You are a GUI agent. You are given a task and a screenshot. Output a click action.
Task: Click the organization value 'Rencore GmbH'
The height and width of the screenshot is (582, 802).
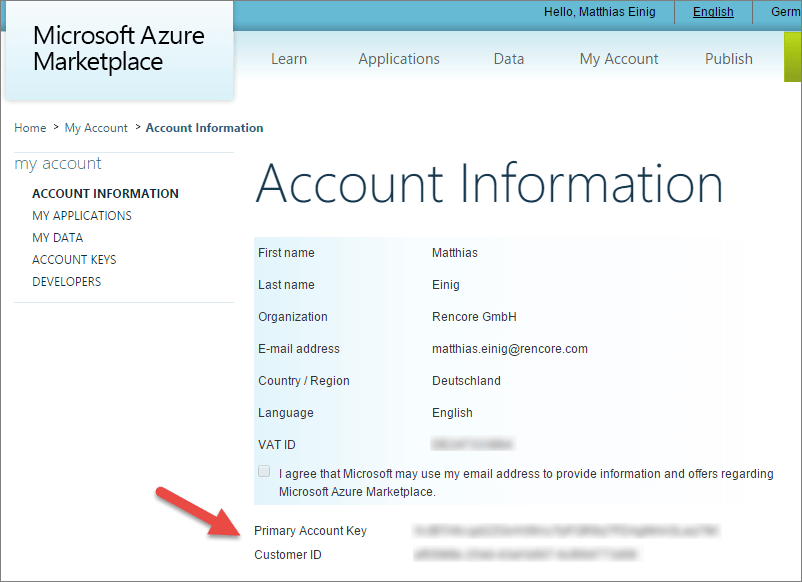tap(474, 317)
